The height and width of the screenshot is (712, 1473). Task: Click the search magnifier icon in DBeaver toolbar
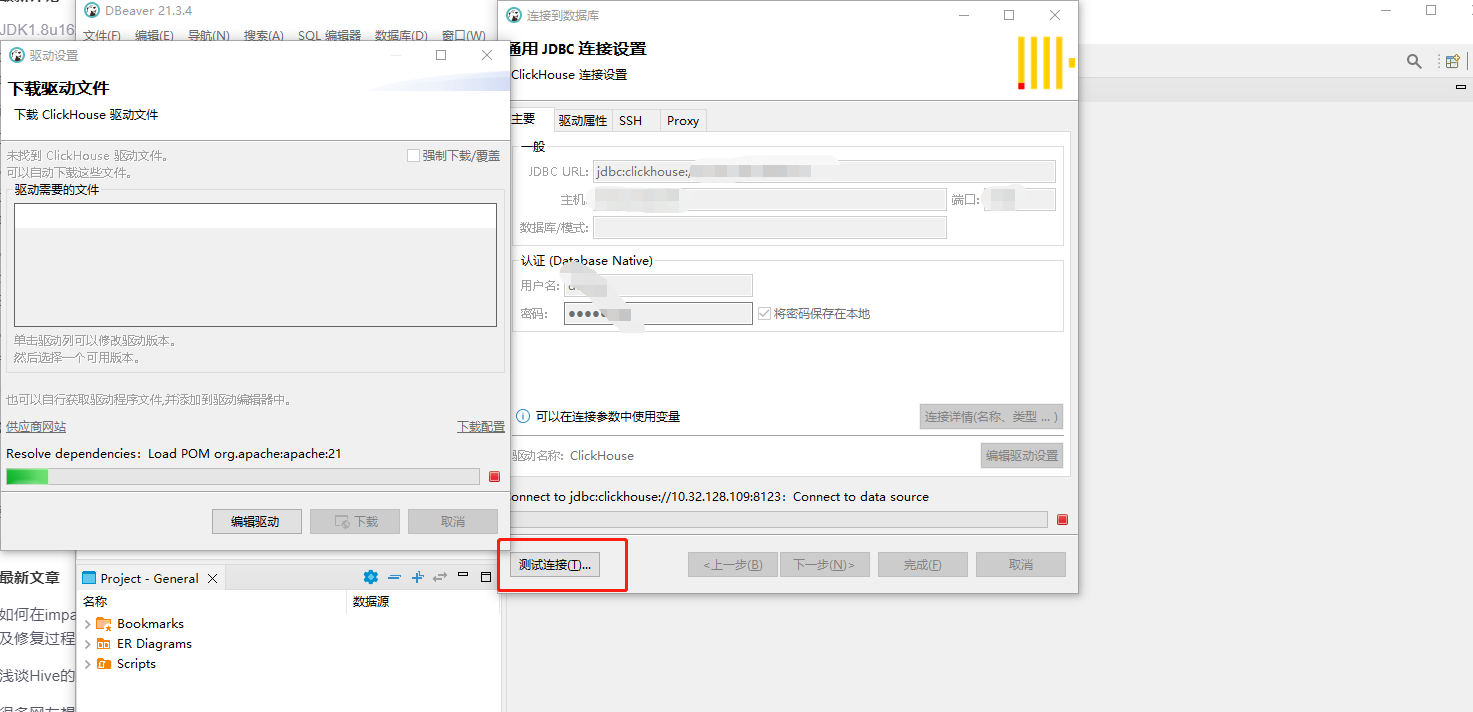coord(1414,61)
